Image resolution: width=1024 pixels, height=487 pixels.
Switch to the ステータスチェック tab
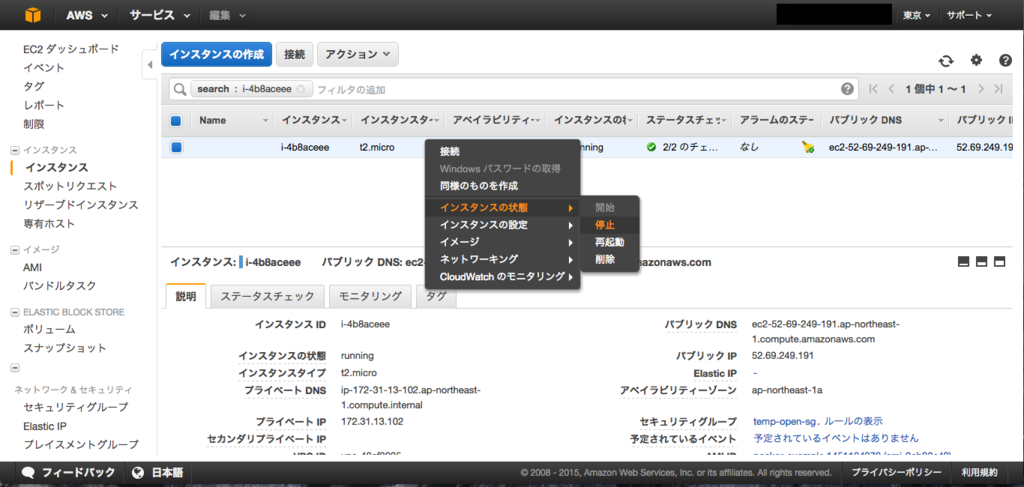click(x=267, y=296)
